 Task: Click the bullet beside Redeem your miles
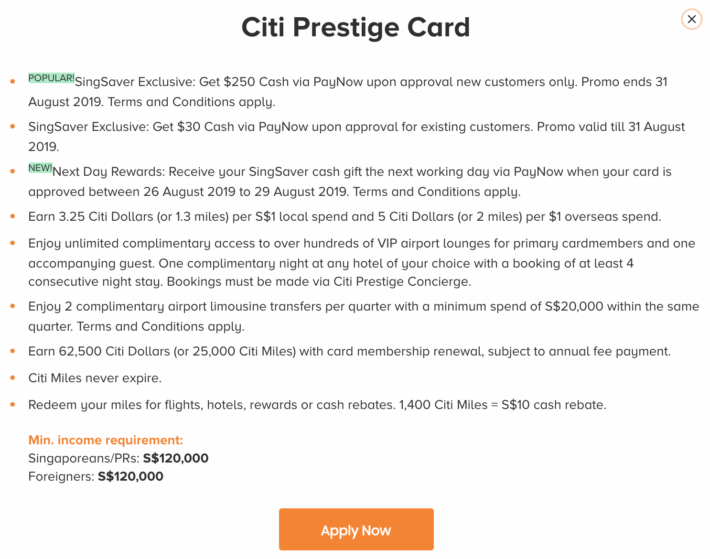(x=12, y=405)
